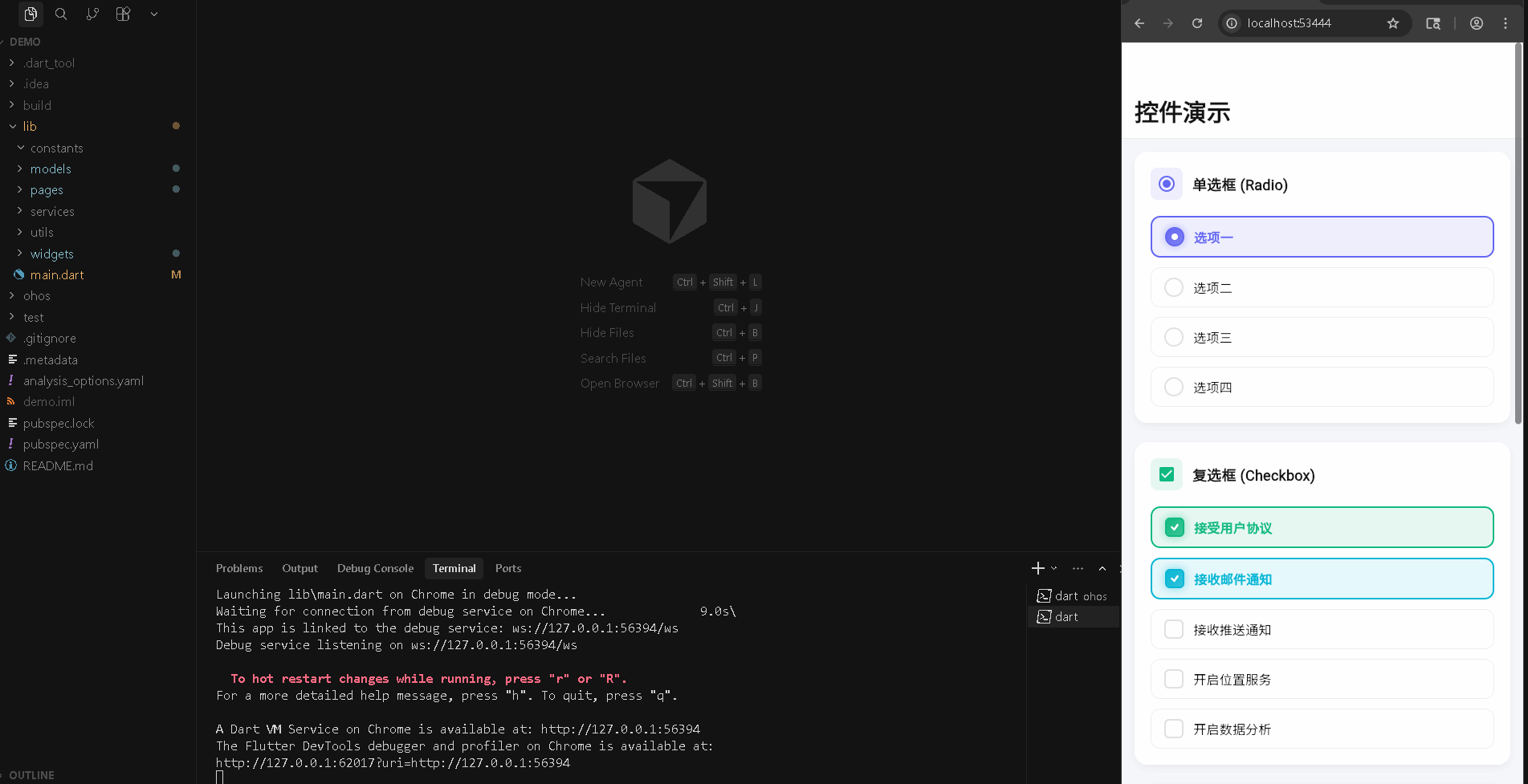Click the demo.iml file icon
This screenshot has height=784, width=1528.
[11, 401]
